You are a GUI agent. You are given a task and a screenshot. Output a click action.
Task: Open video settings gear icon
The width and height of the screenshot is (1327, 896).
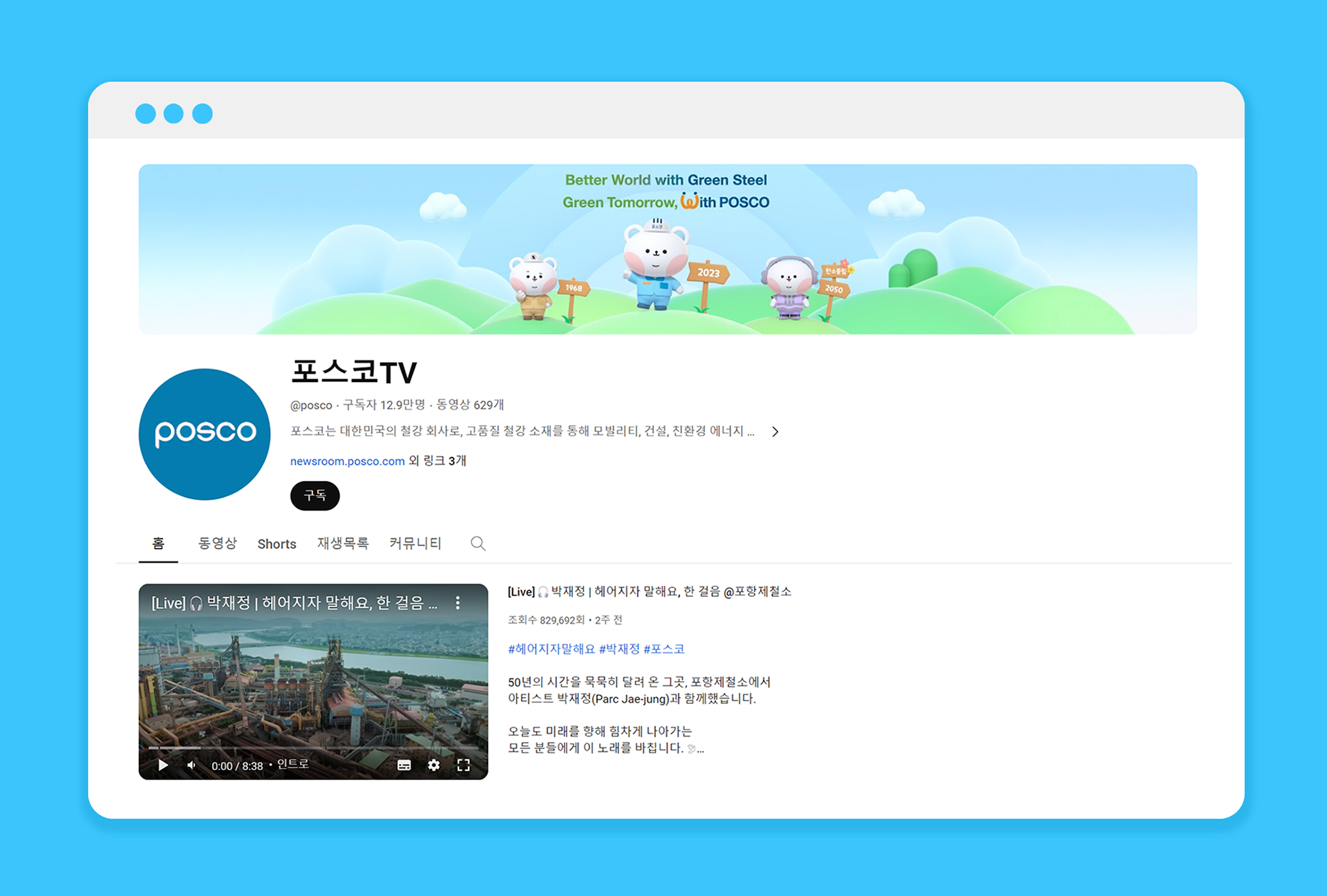433,765
